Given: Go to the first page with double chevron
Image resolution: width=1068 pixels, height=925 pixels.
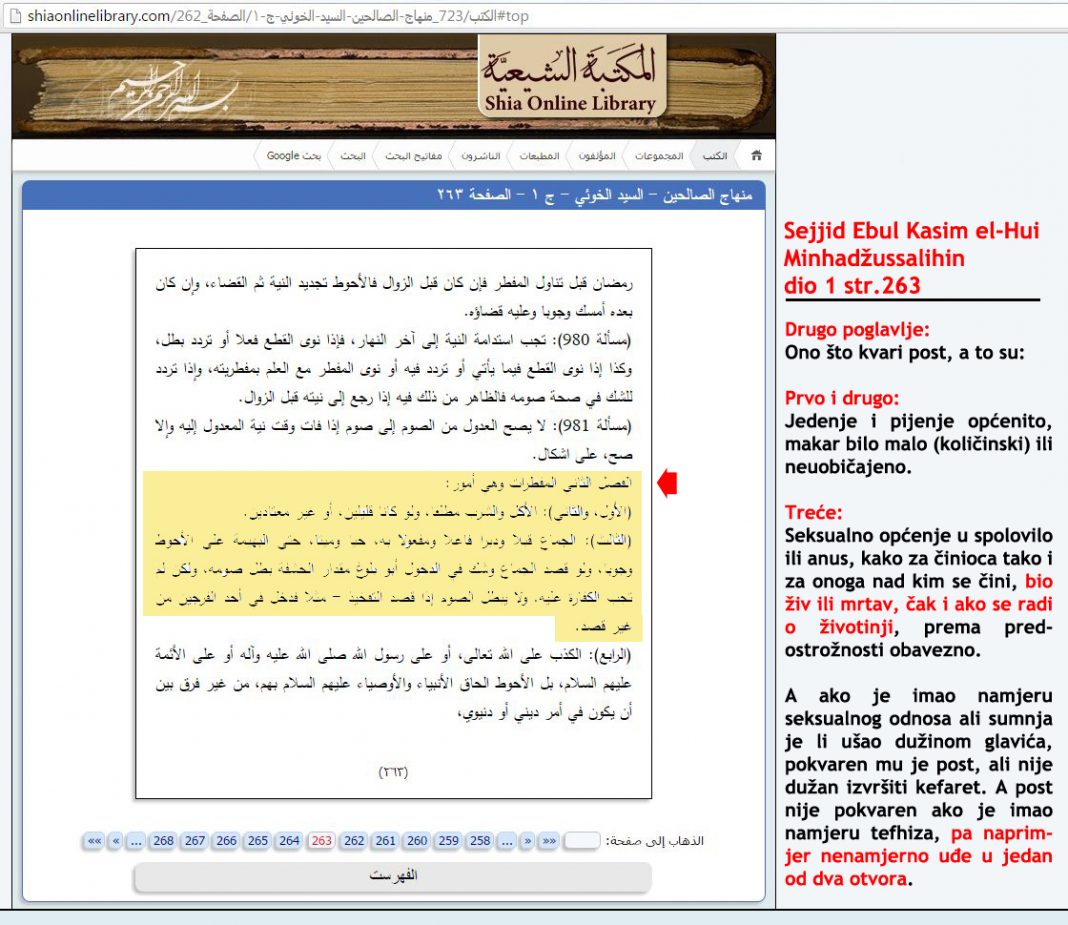Looking at the screenshot, I should [x=548, y=841].
